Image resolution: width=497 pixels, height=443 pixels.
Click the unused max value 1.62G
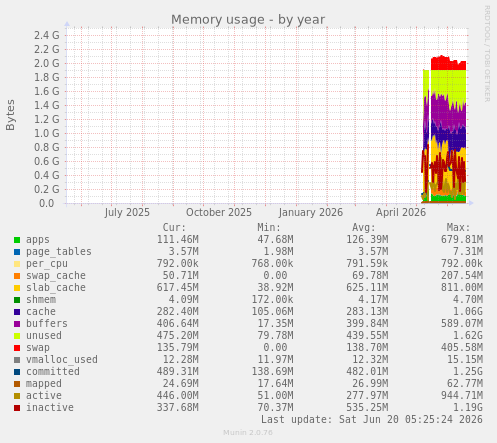coord(468,336)
